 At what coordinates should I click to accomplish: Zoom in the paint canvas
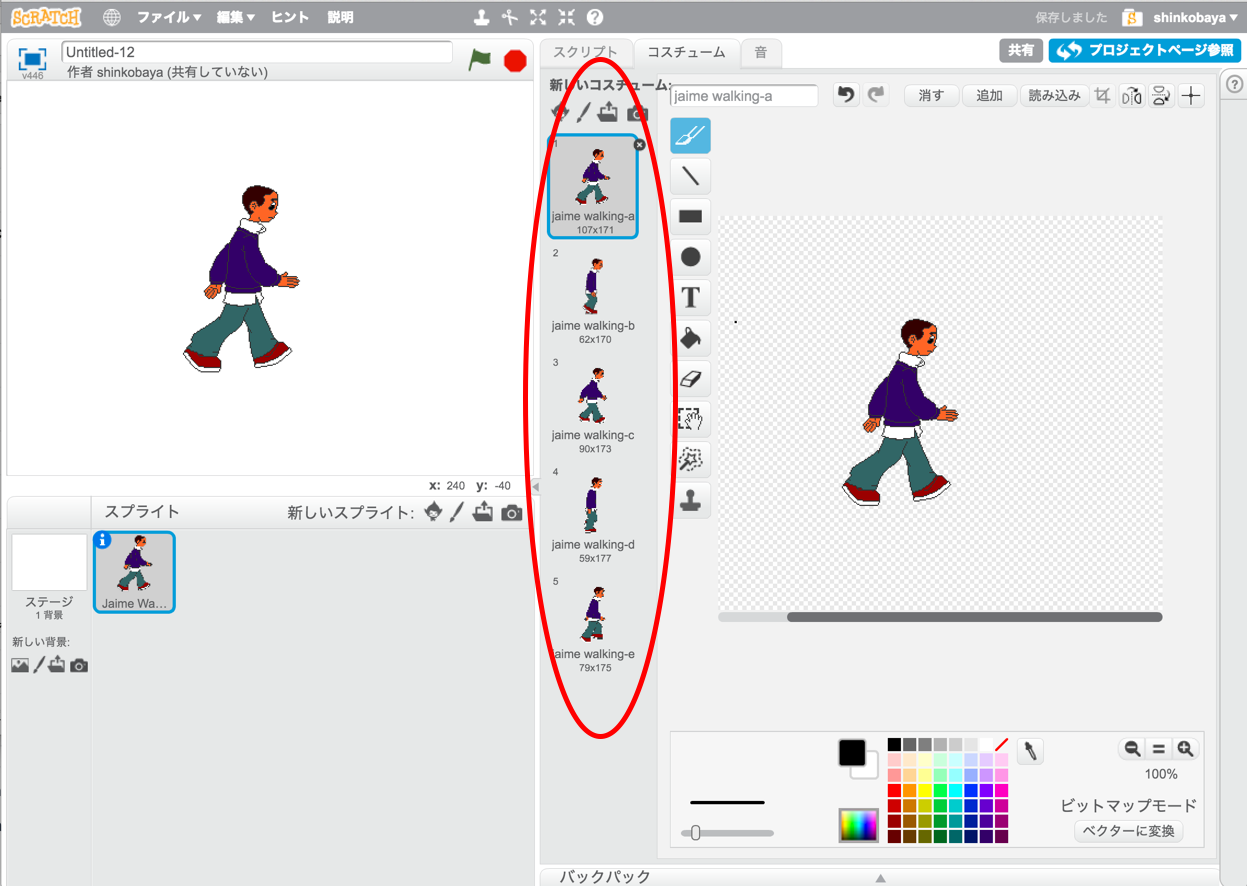coord(1185,748)
